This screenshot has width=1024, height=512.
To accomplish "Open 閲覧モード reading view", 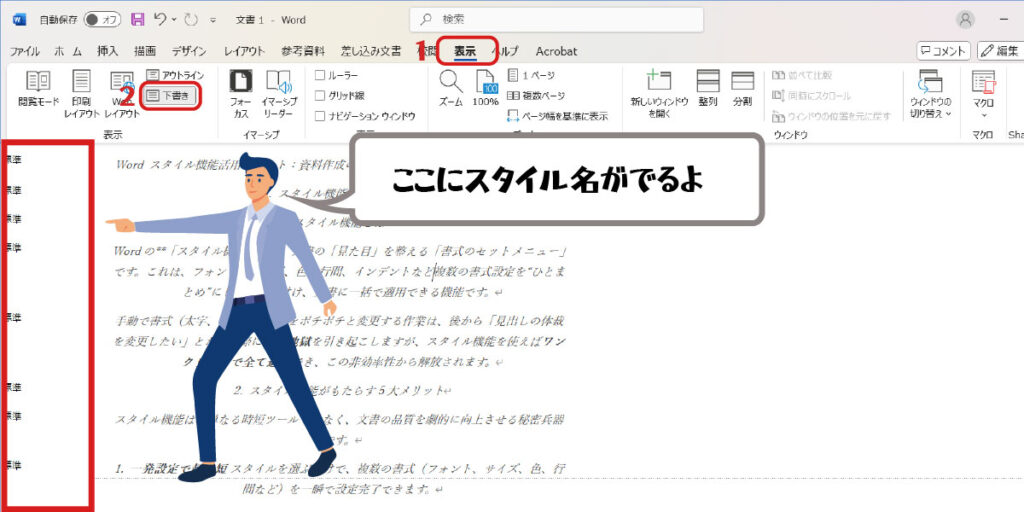I will (38, 94).
